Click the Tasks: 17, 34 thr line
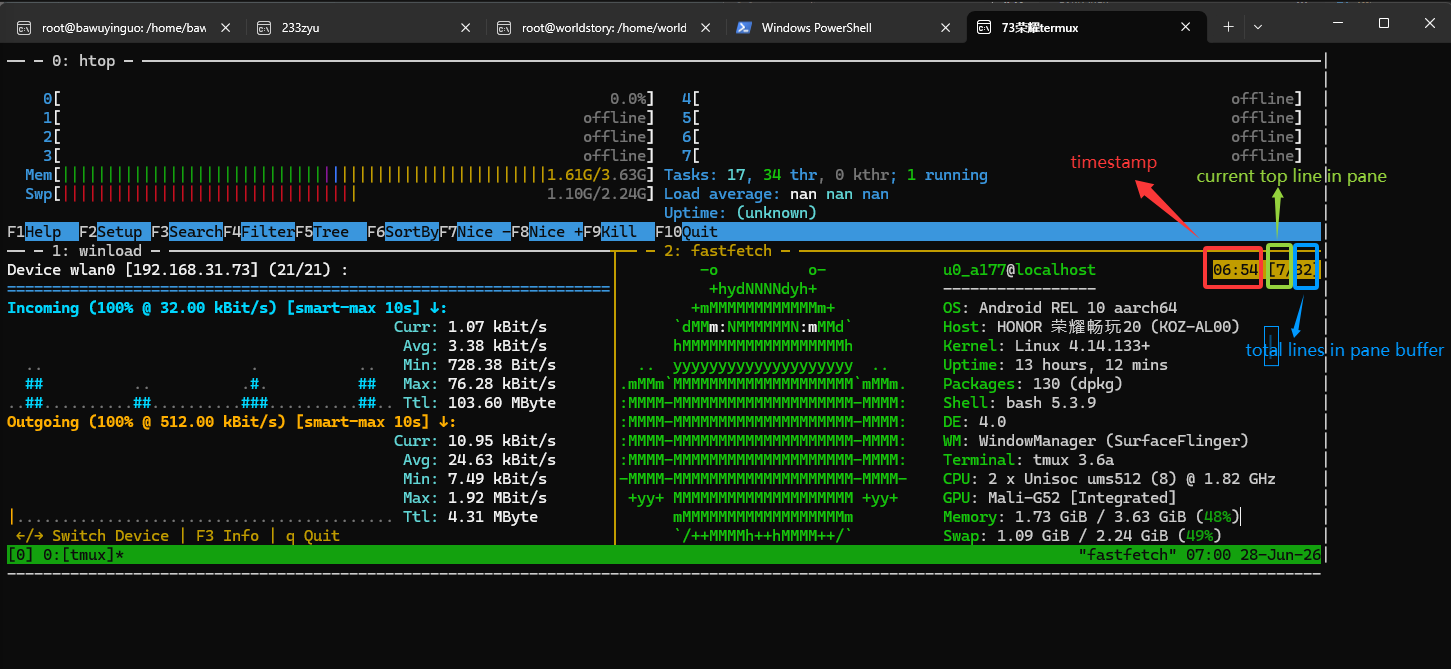1451x669 pixels. click(826, 175)
